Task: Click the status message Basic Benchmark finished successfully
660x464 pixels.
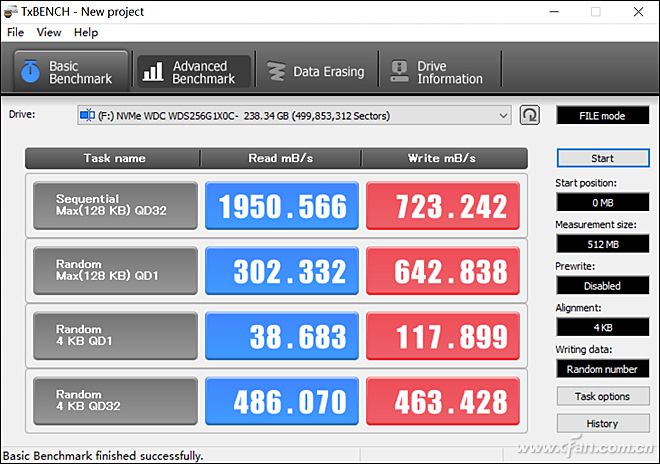Action: [103, 456]
